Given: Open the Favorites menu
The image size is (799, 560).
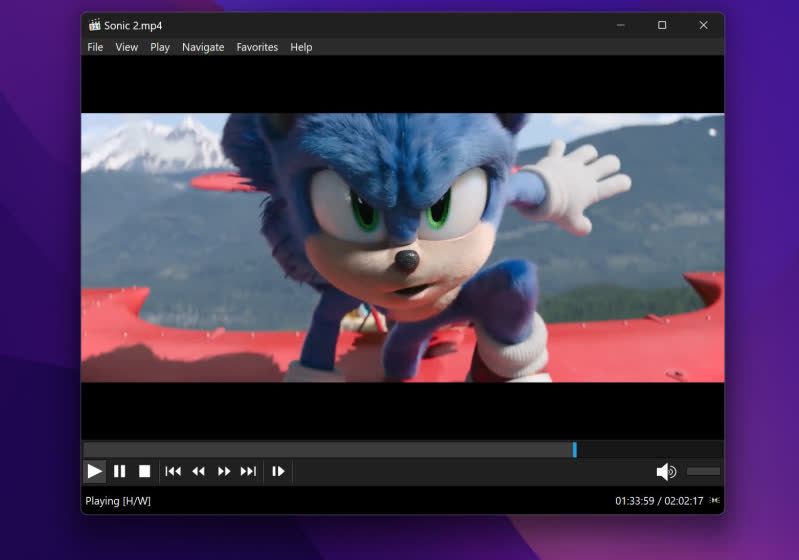Looking at the screenshot, I should point(257,47).
